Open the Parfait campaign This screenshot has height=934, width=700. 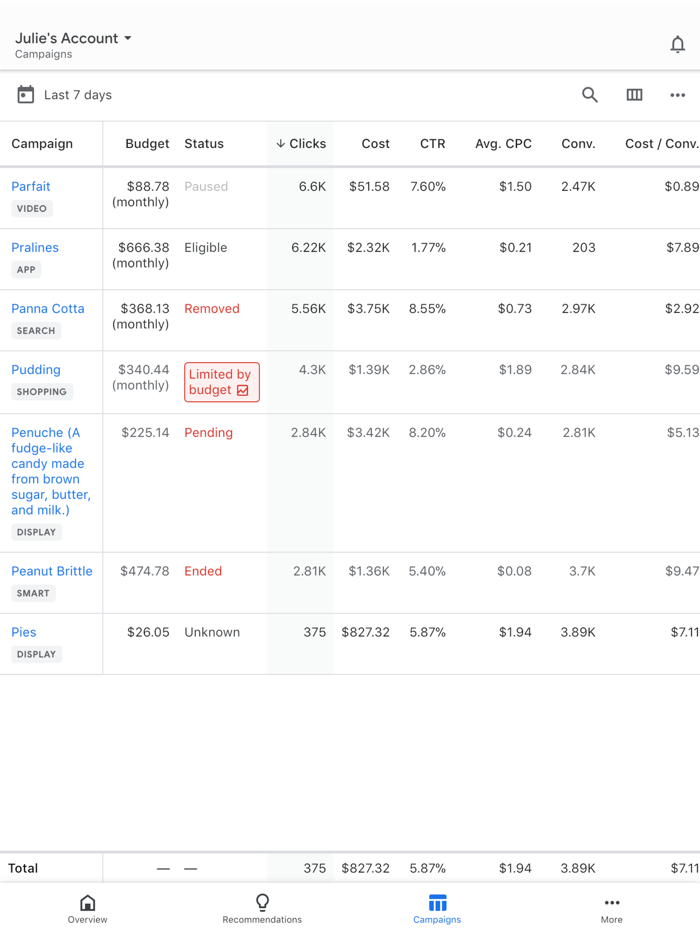[x=31, y=186]
